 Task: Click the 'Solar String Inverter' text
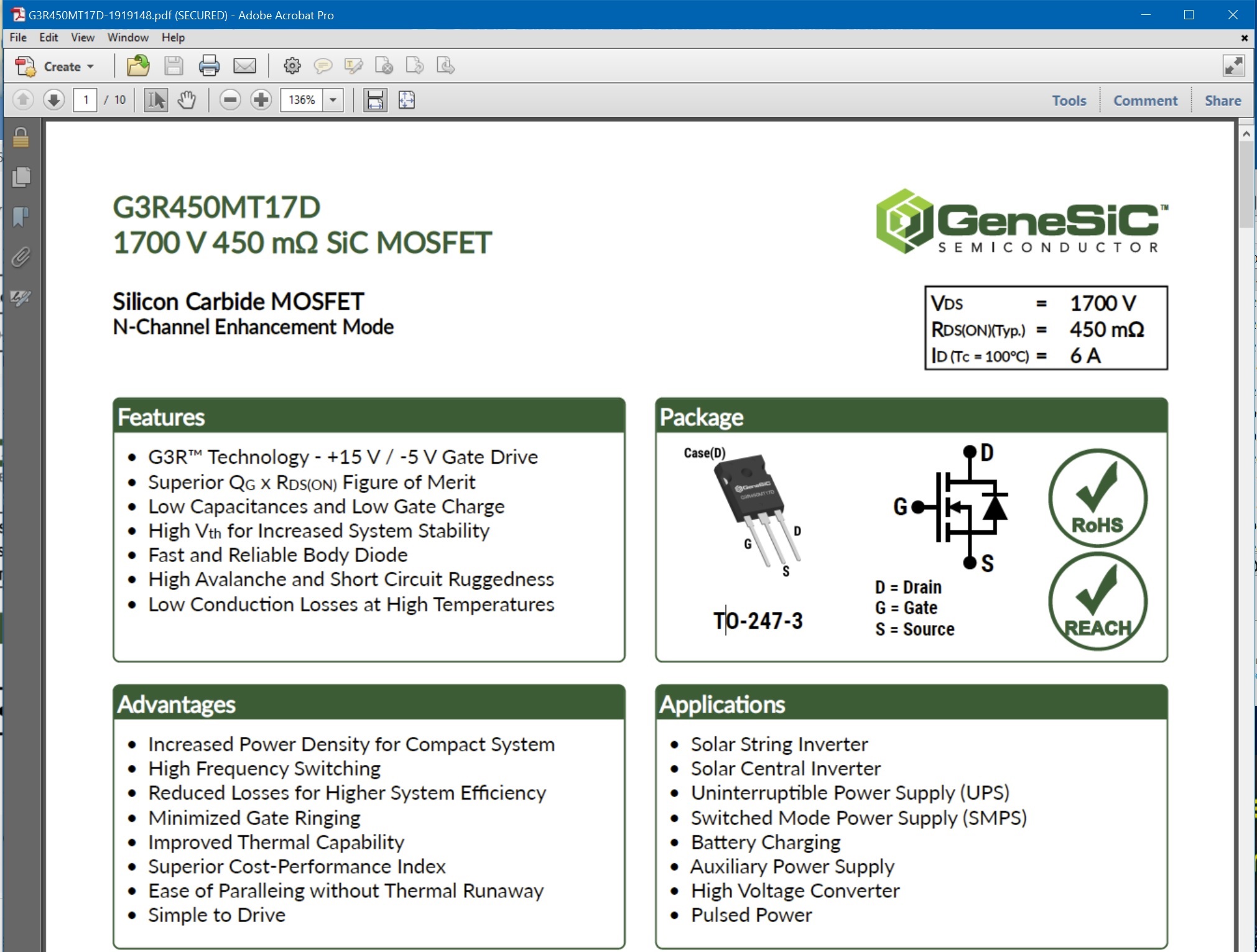[x=779, y=744]
